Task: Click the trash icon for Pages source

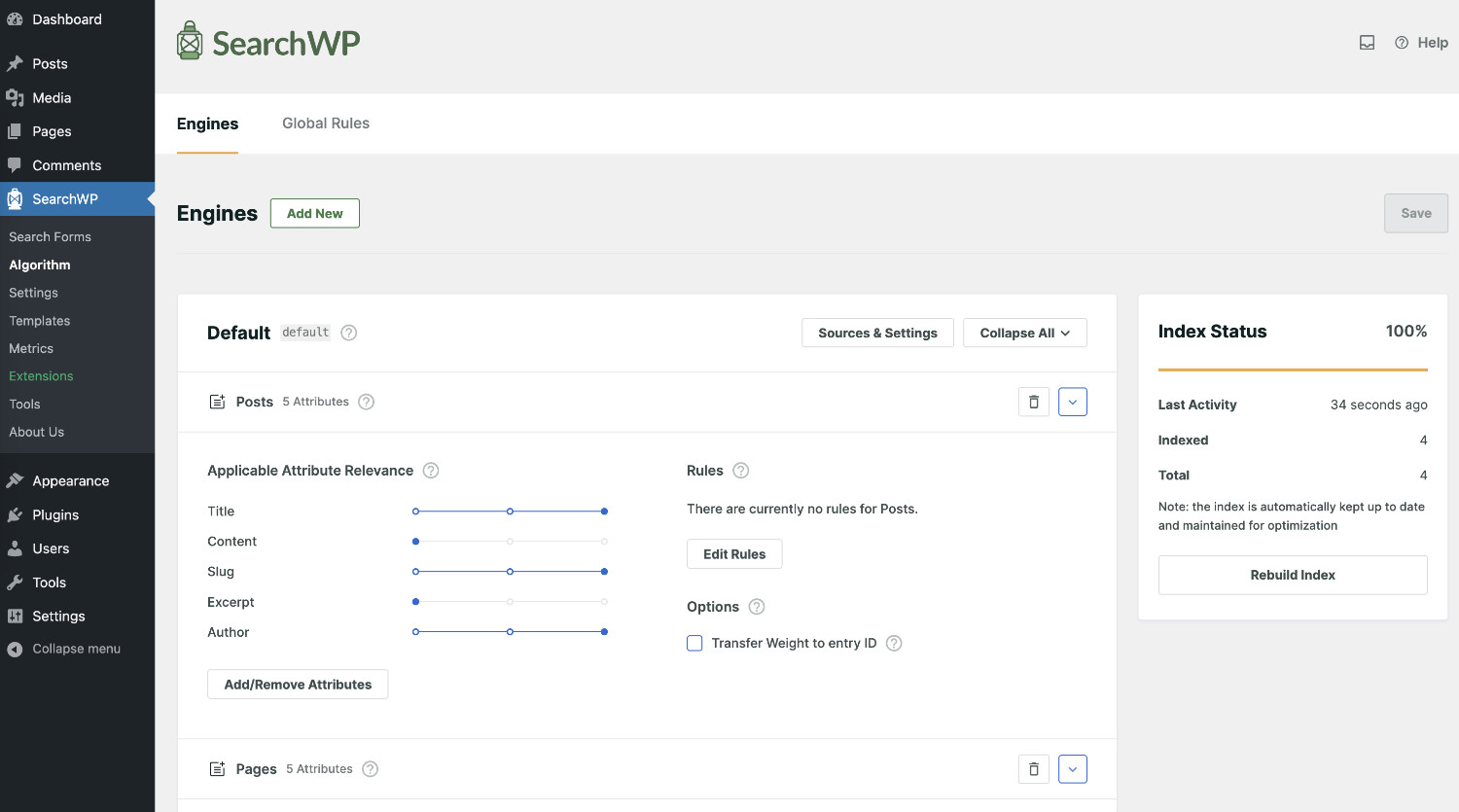Action: coord(1033,769)
